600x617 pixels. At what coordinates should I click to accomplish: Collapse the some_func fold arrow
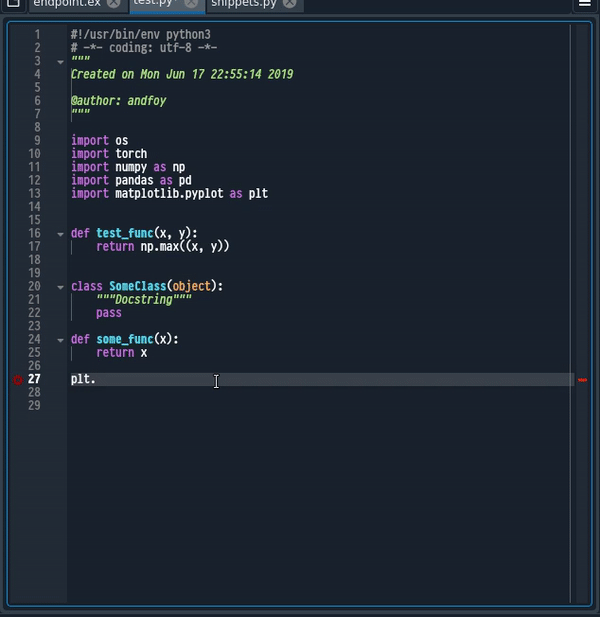click(x=60, y=340)
